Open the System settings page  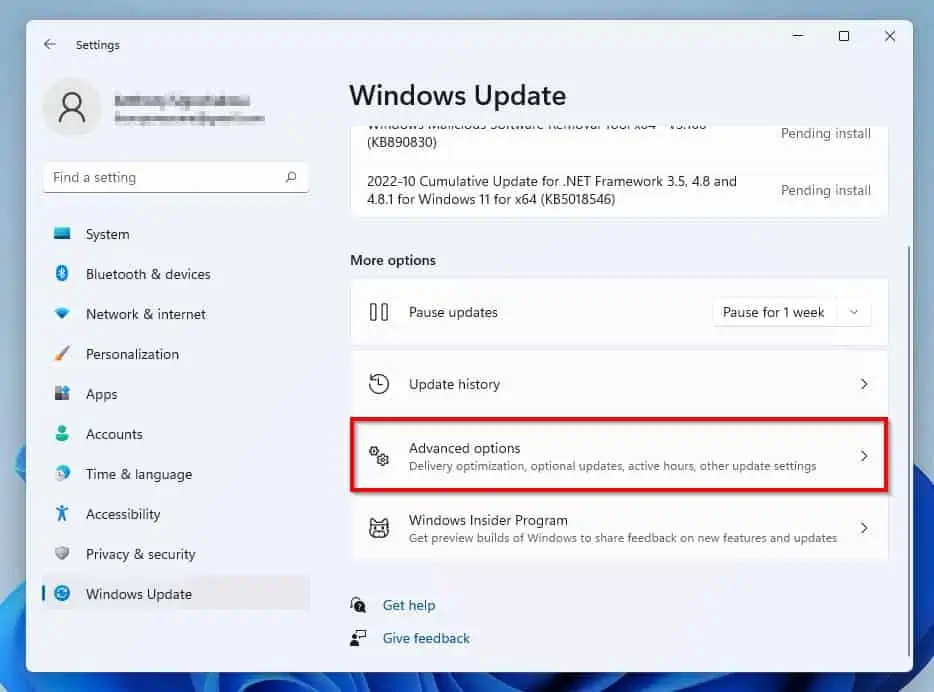tap(176, 234)
